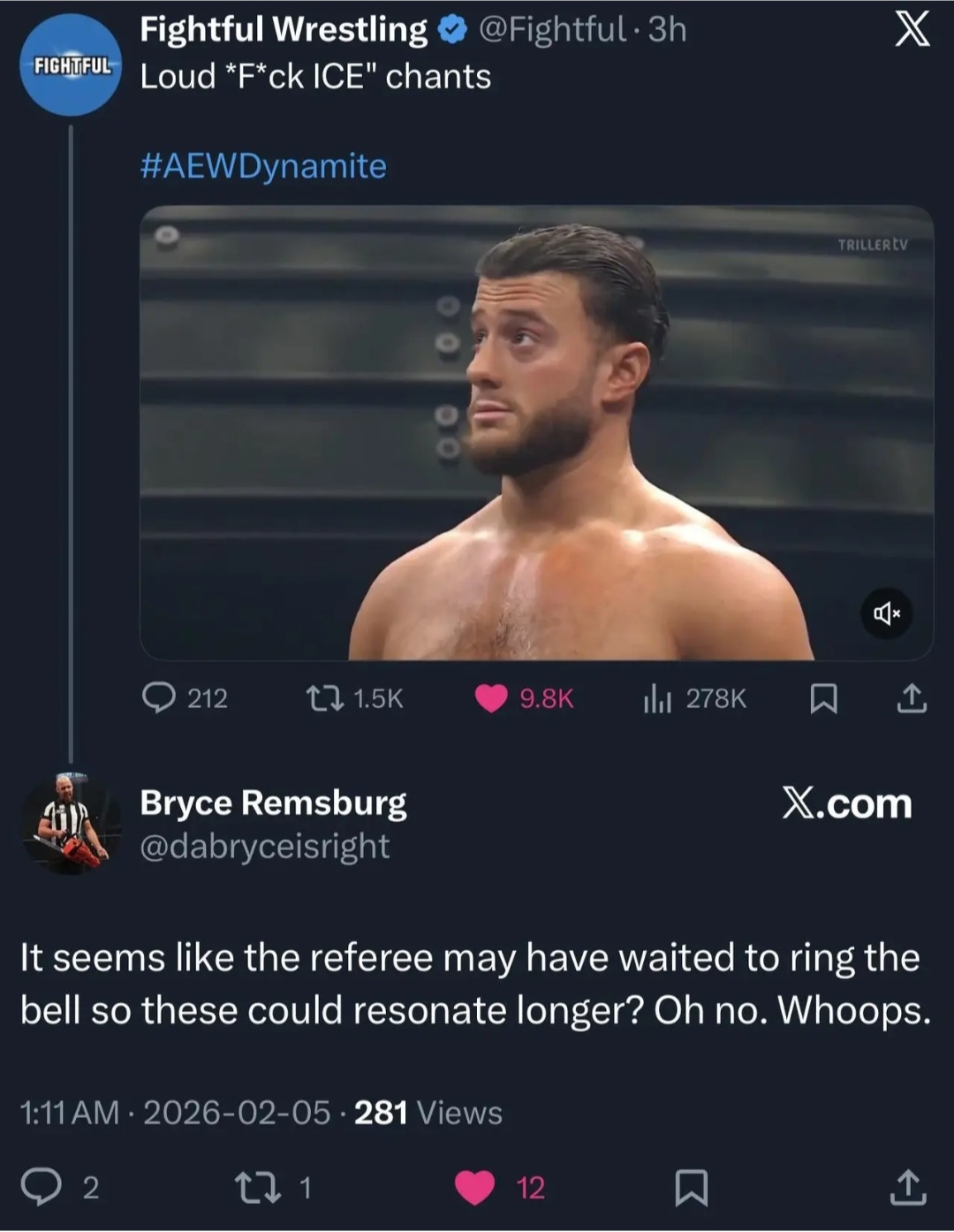Click the X logo in the top corner
The width and height of the screenshot is (954, 1232).
click(x=912, y=30)
